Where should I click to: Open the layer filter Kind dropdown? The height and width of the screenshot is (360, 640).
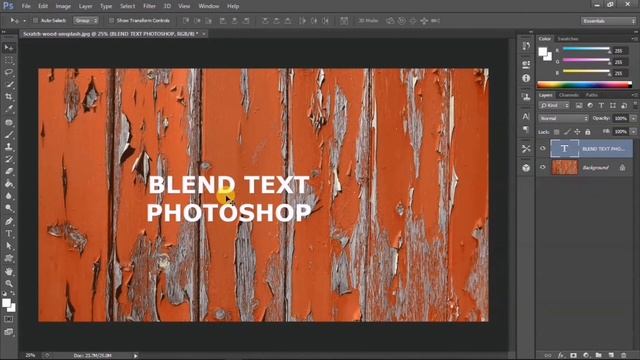pos(554,105)
